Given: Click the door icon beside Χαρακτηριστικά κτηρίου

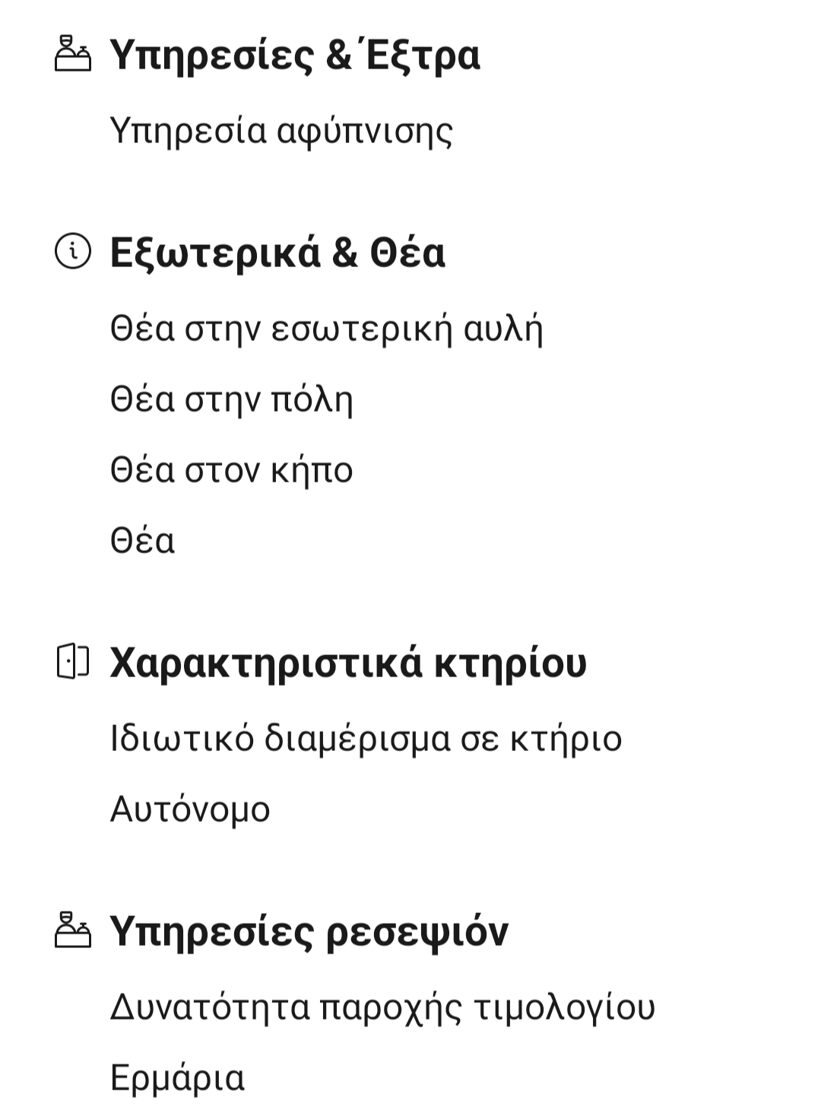Looking at the screenshot, I should coord(72,662).
